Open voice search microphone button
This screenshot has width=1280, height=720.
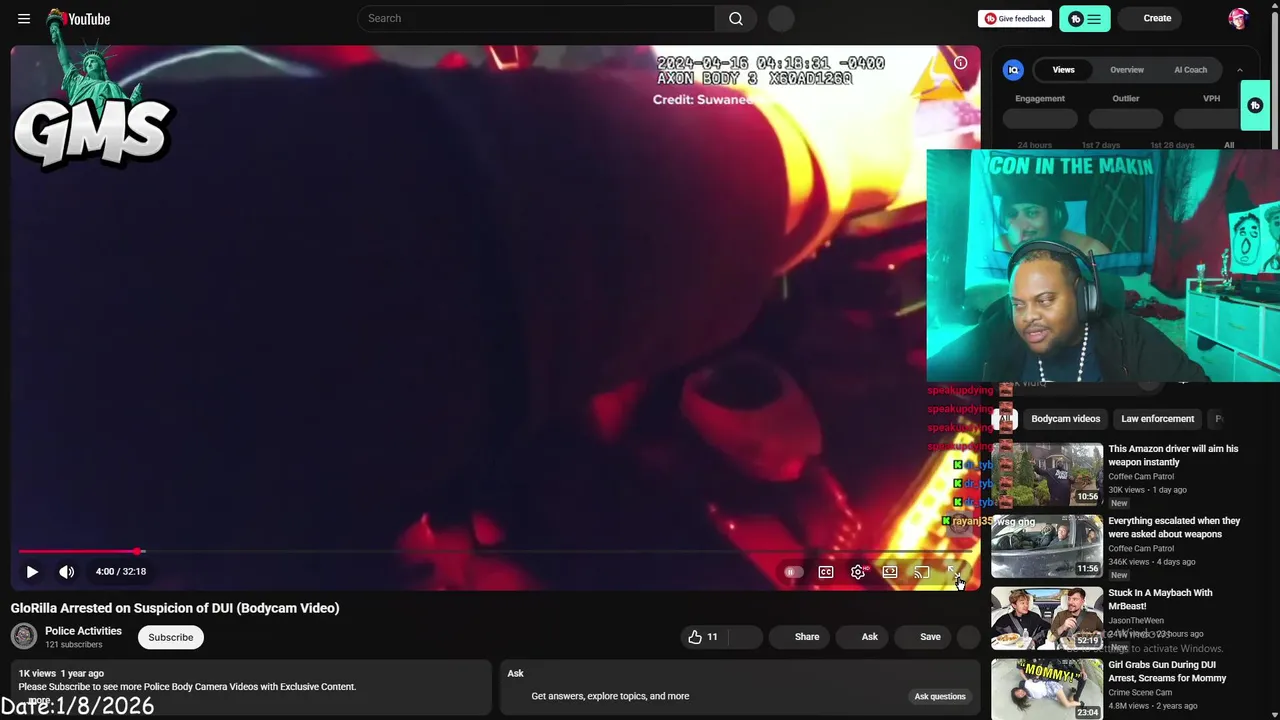(781, 18)
